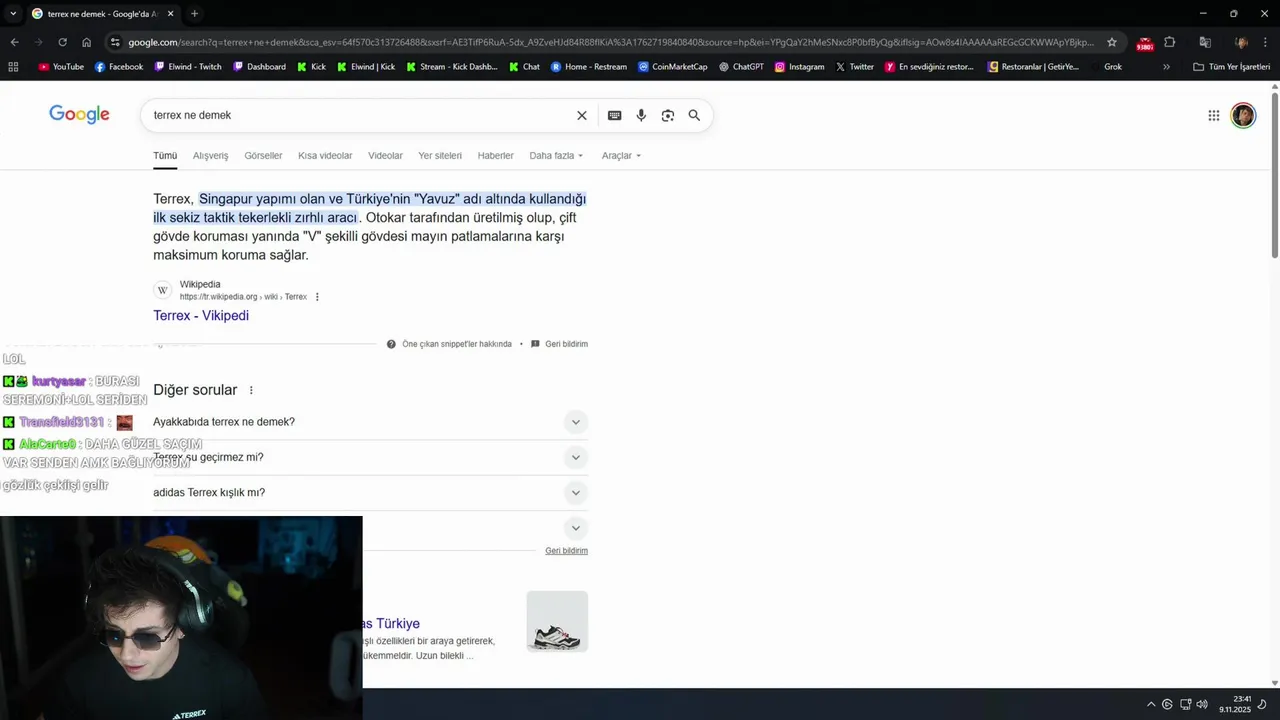Image resolution: width=1280 pixels, height=720 pixels.
Task: Click the browser address bar URL
Action: click(x=610, y=42)
